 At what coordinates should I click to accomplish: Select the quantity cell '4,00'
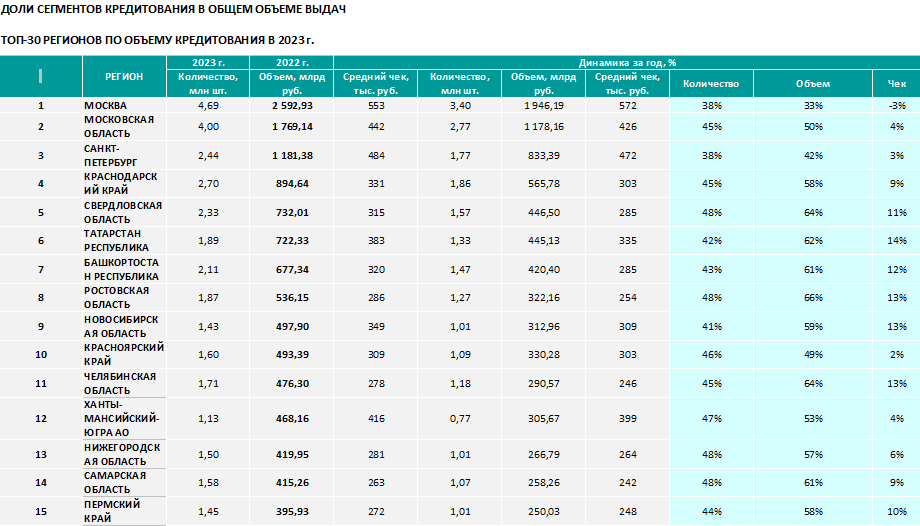pos(208,127)
